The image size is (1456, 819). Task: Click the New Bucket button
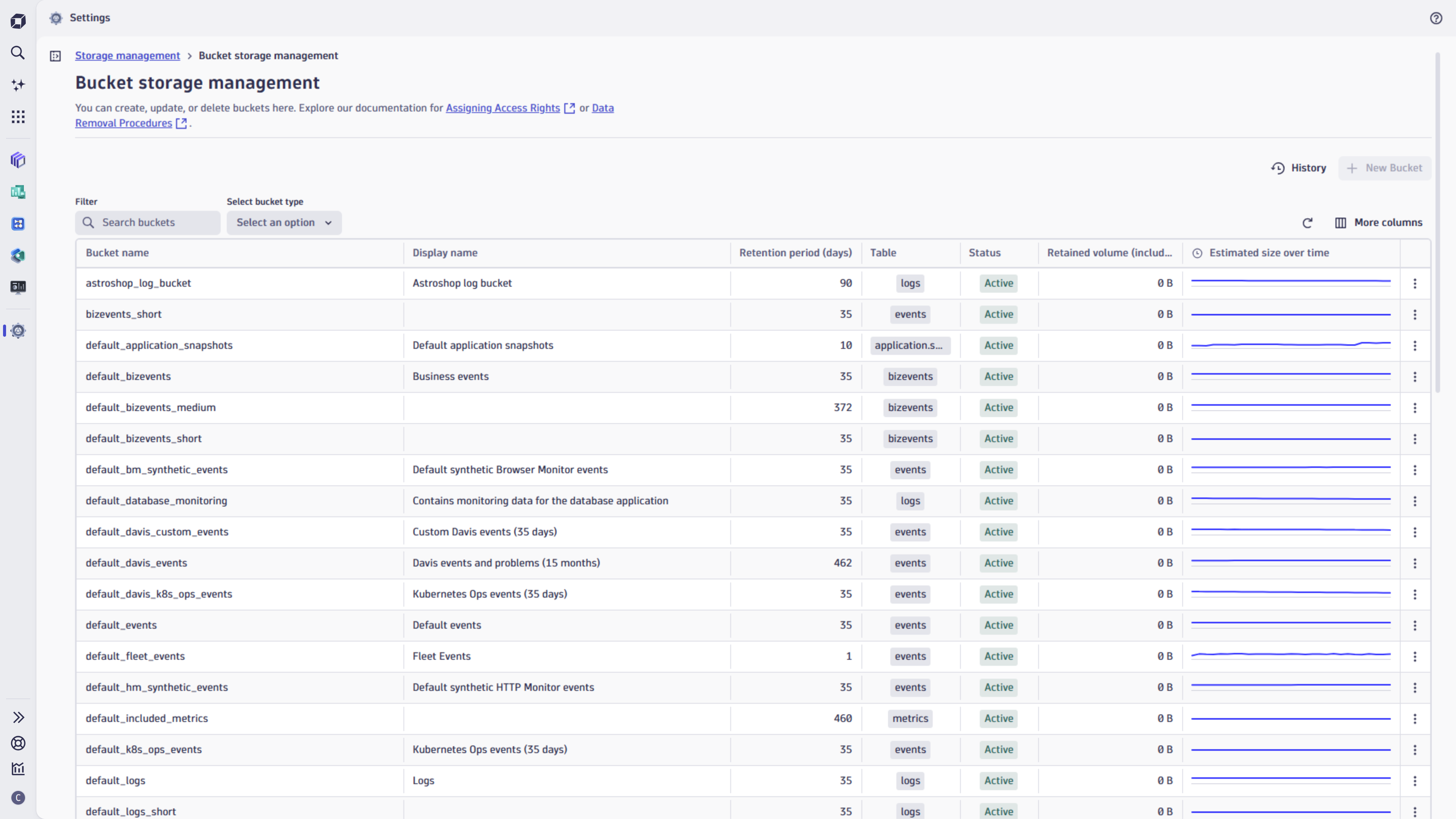(1384, 168)
